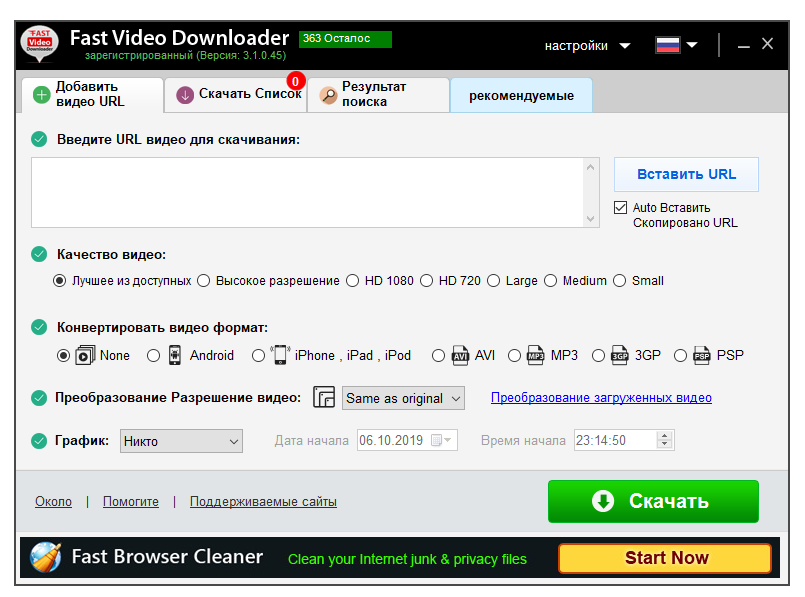Click the URL box scrollbar down arrow
This screenshot has height=597, width=805.
coord(590,219)
